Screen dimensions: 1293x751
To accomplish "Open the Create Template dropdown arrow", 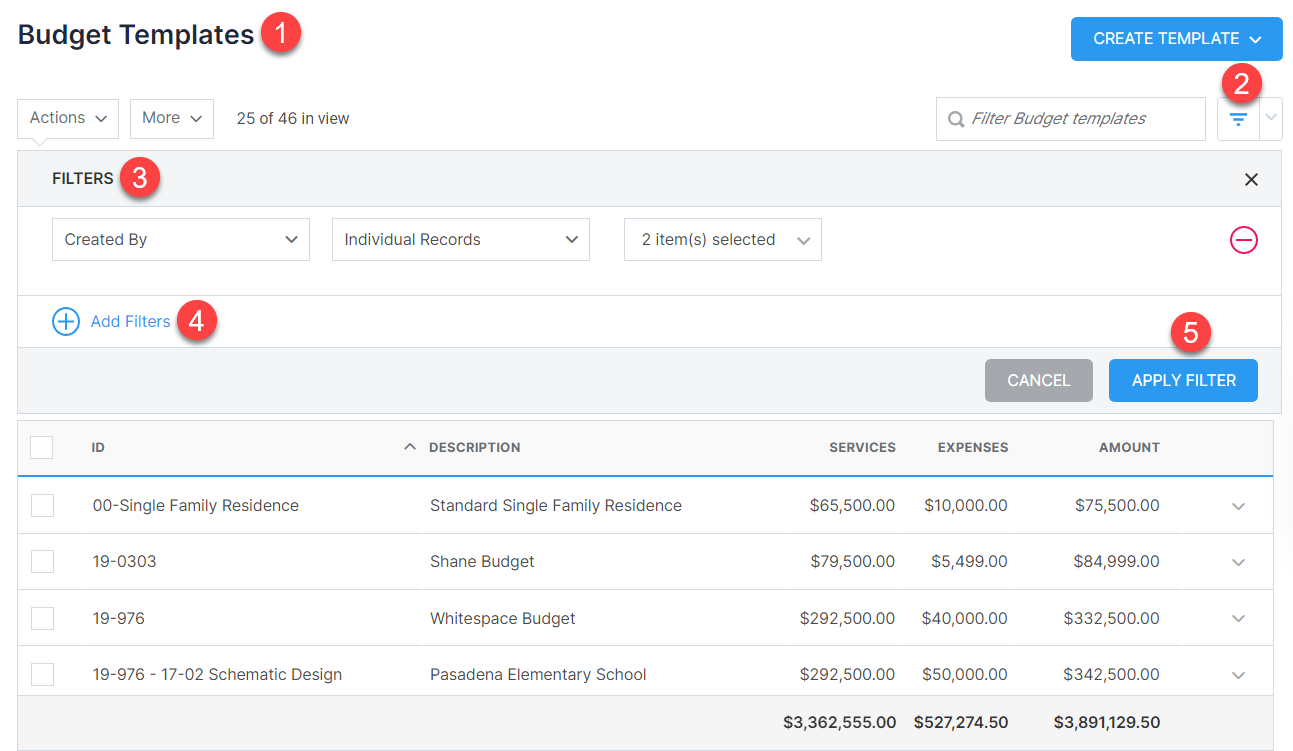I will coord(1255,38).
